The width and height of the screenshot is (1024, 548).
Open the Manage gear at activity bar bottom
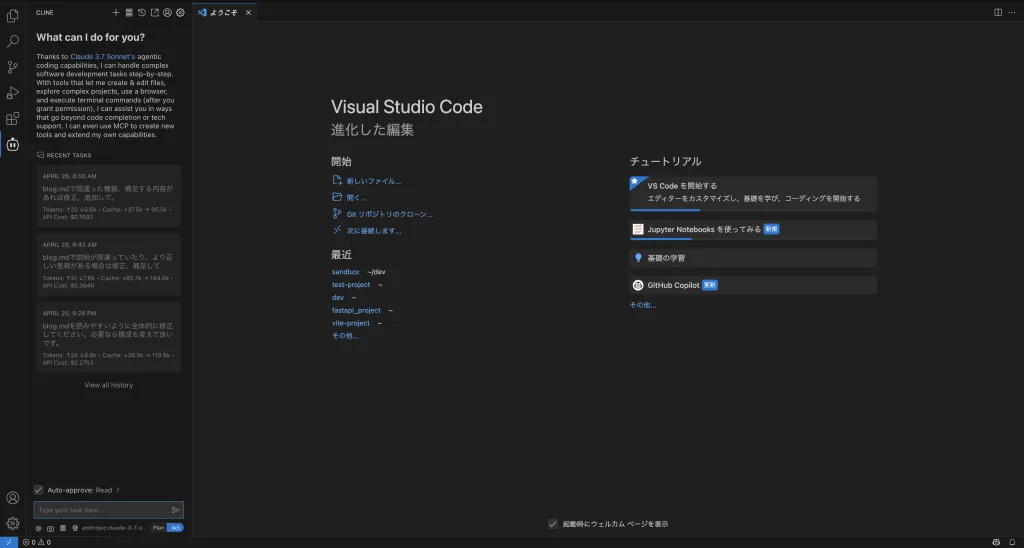click(x=12, y=523)
